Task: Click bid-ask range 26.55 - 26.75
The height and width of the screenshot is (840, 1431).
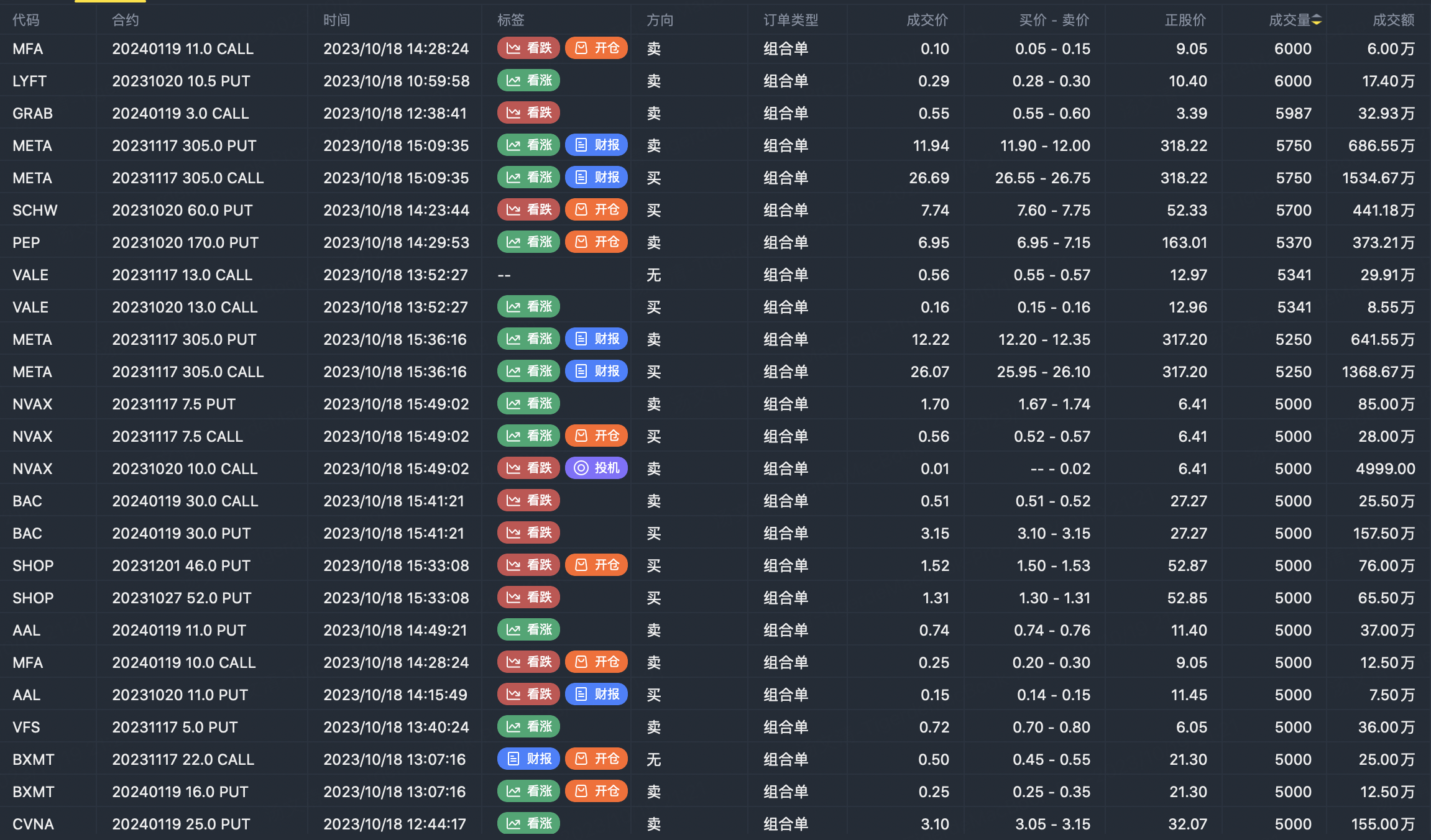Action: coord(1042,178)
